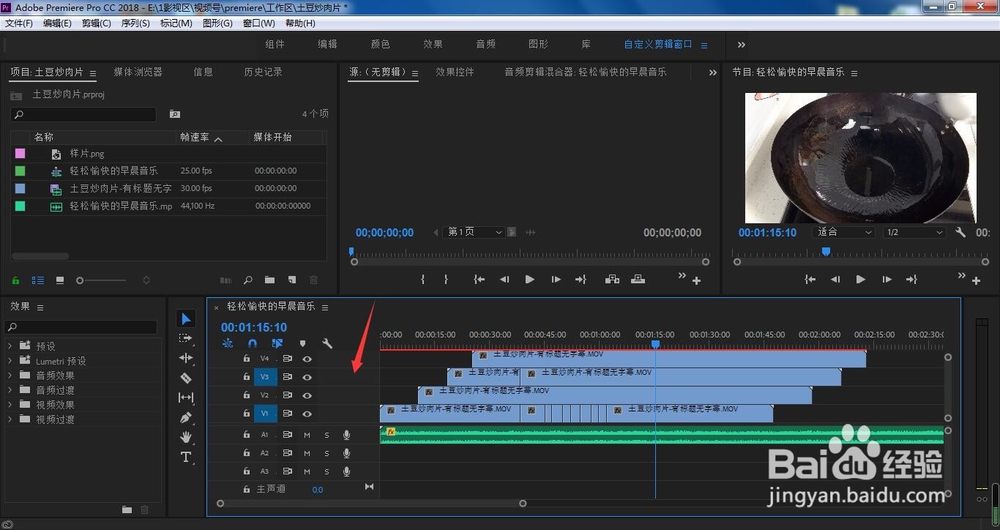Image resolution: width=1000 pixels, height=530 pixels.
Task: Click the Program monitor playhead marker
Action: pyautogui.click(x=826, y=252)
